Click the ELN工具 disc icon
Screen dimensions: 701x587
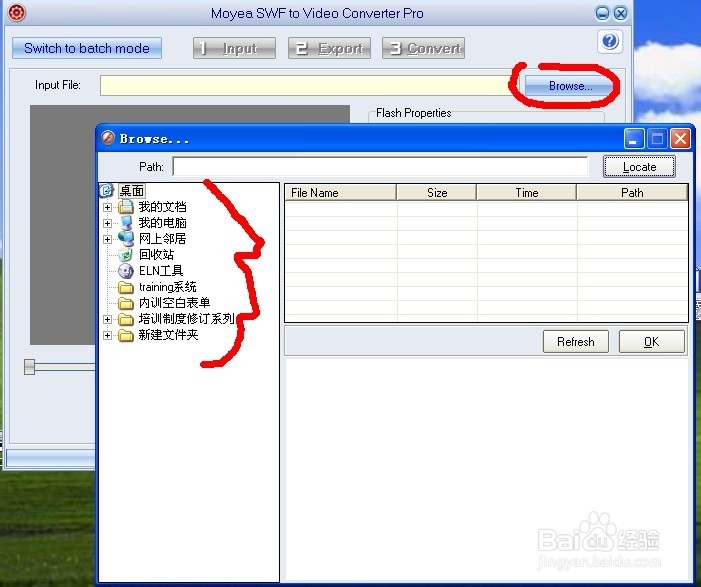pos(126,271)
